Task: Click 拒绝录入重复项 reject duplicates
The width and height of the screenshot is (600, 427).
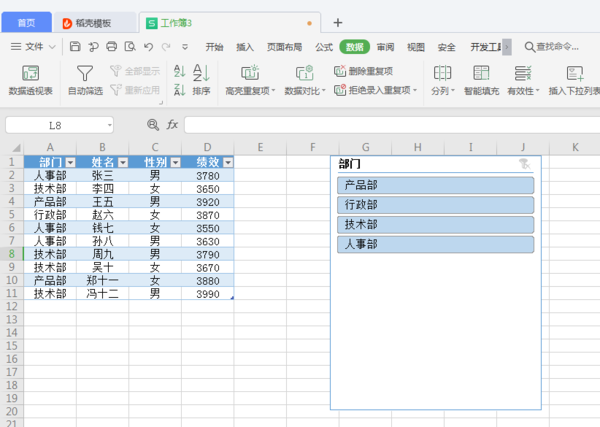Action: pos(375,90)
